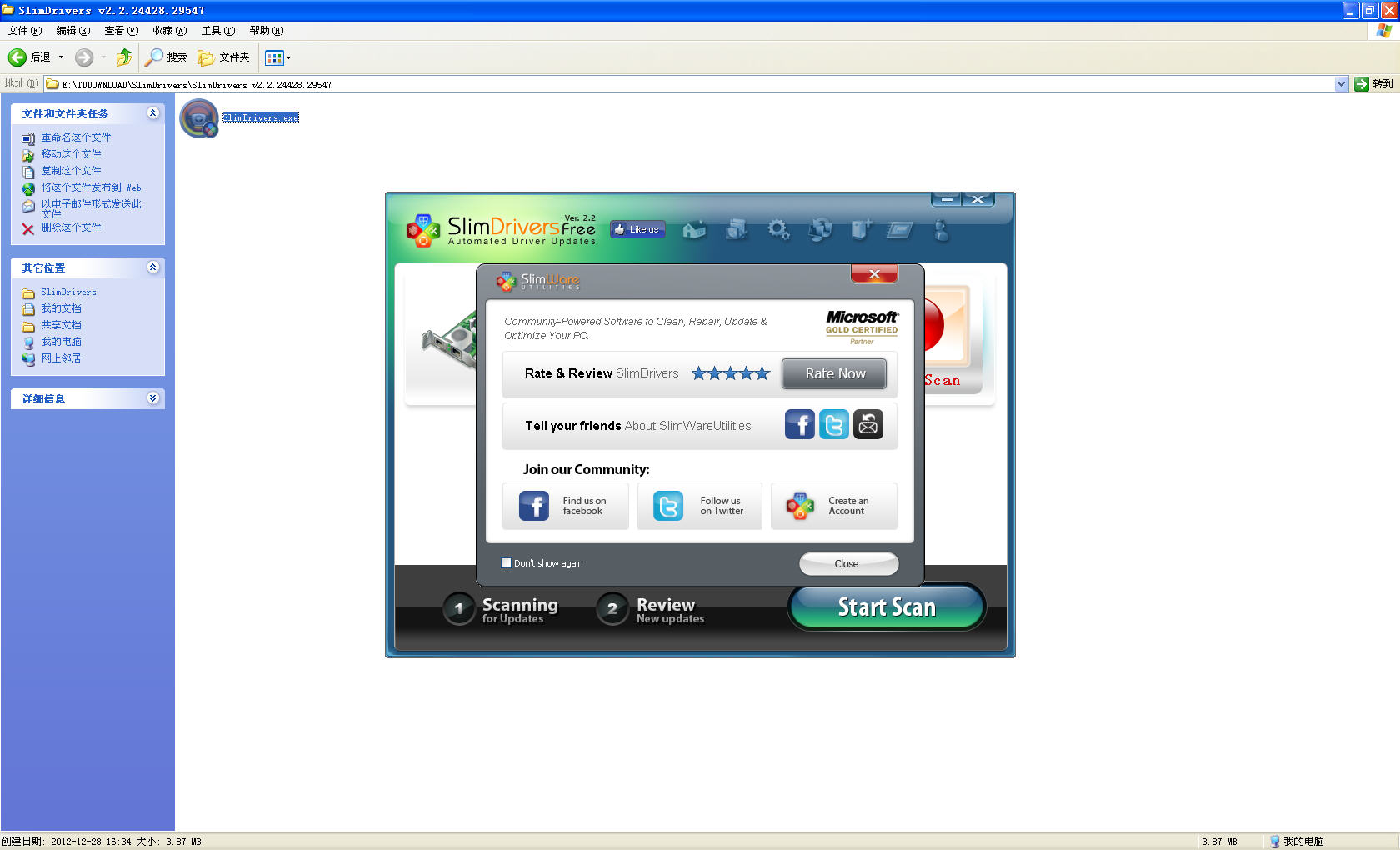
Task: Click the Search magnifier toolbar button
Action: (x=166, y=57)
